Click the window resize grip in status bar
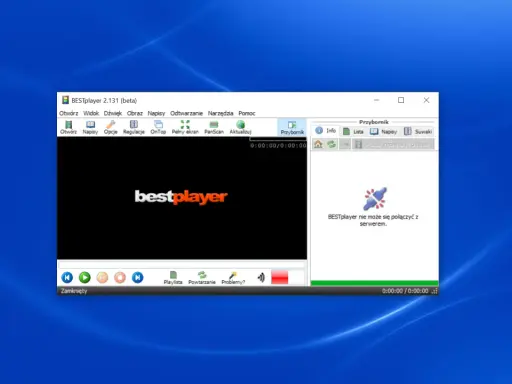Image resolution: width=512 pixels, height=384 pixels. point(434,291)
